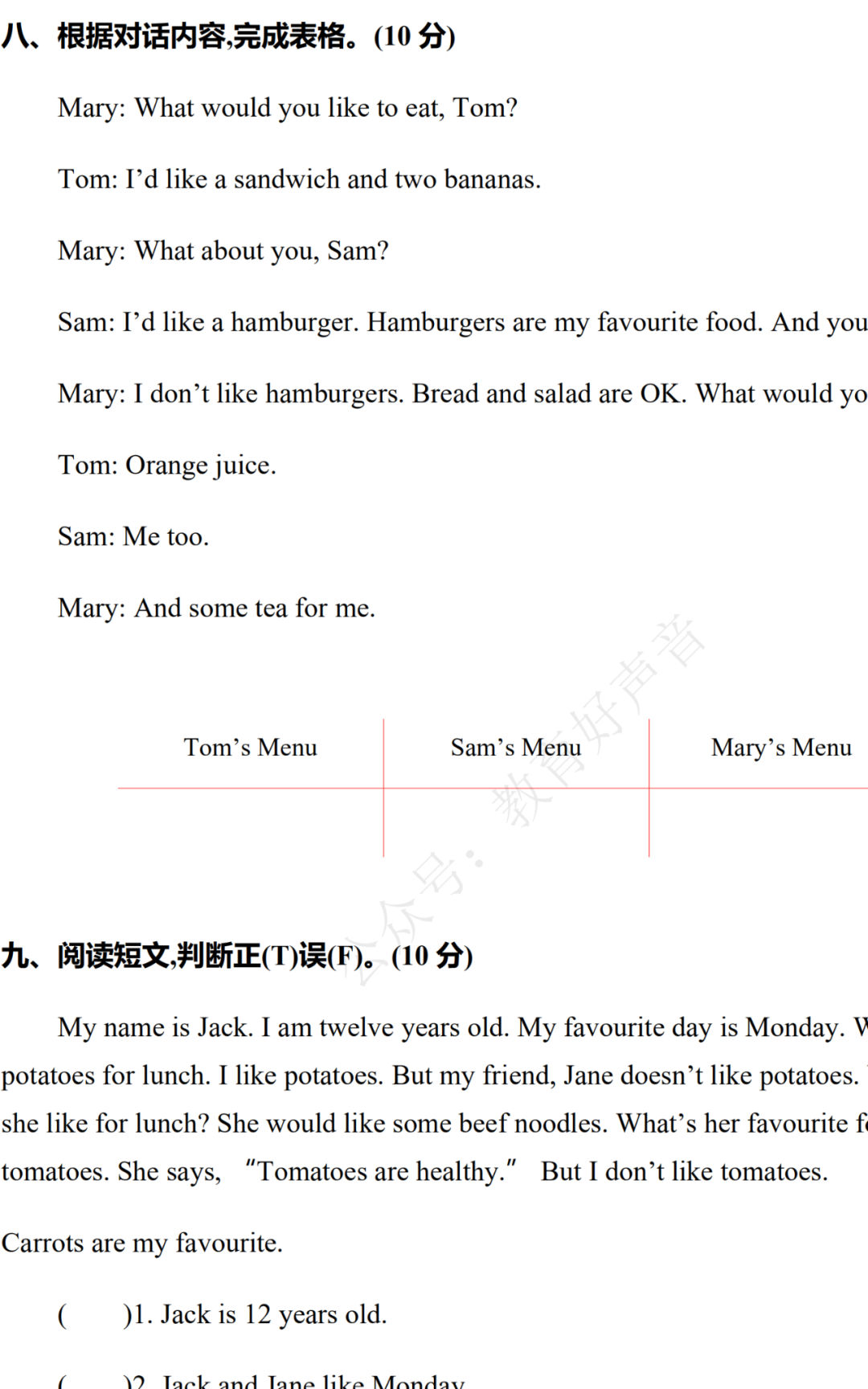868x1389 pixels.
Task: Click the line starting 'she like for lunch?'
Action: tap(434, 1124)
